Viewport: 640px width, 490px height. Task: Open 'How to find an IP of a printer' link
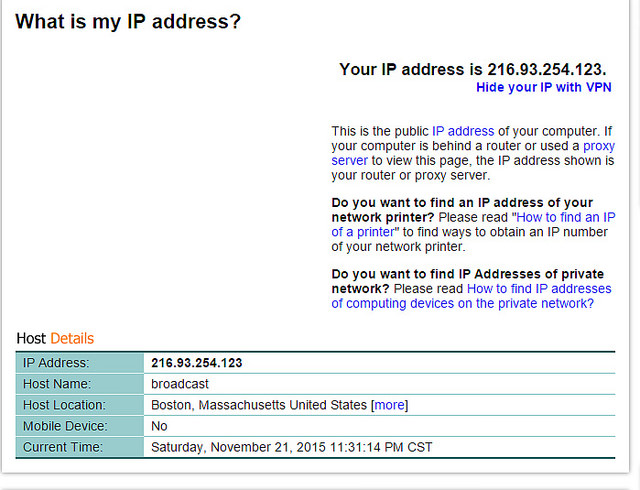(x=565, y=217)
